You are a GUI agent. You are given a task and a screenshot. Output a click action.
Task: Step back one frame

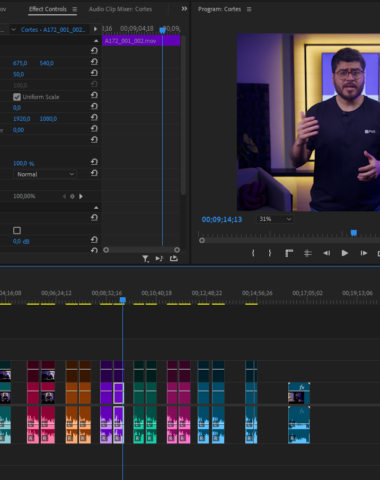pos(326,253)
